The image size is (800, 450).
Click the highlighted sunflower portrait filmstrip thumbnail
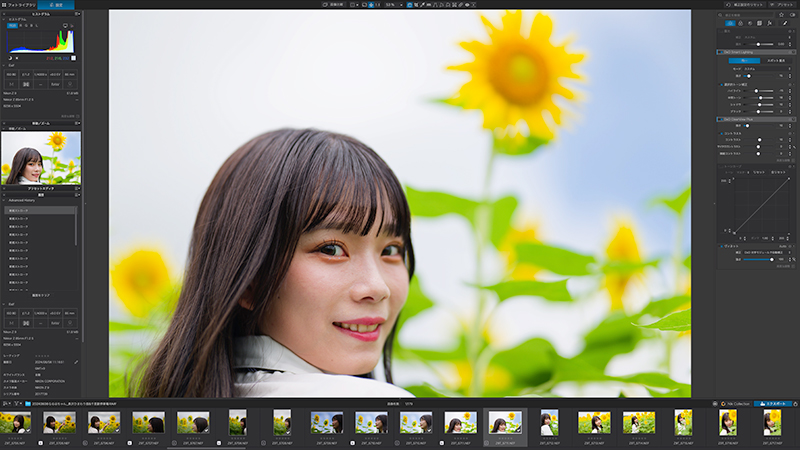tap(505, 422)
